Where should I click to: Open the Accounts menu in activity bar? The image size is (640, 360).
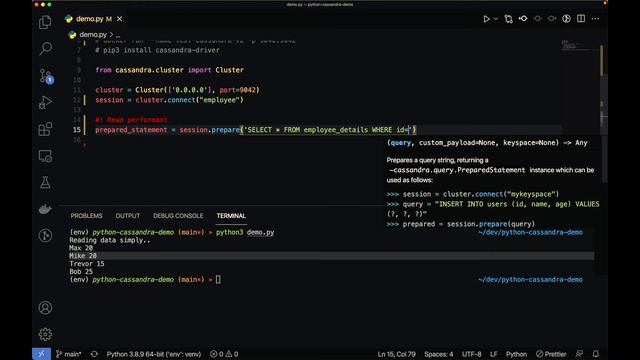45,307
